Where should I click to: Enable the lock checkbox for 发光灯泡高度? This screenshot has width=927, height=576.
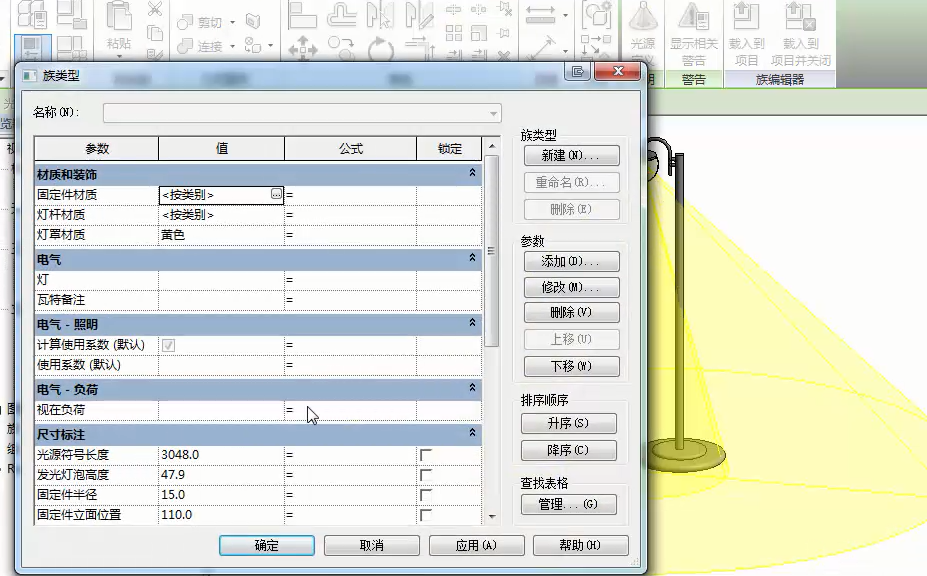coord(426,475)
